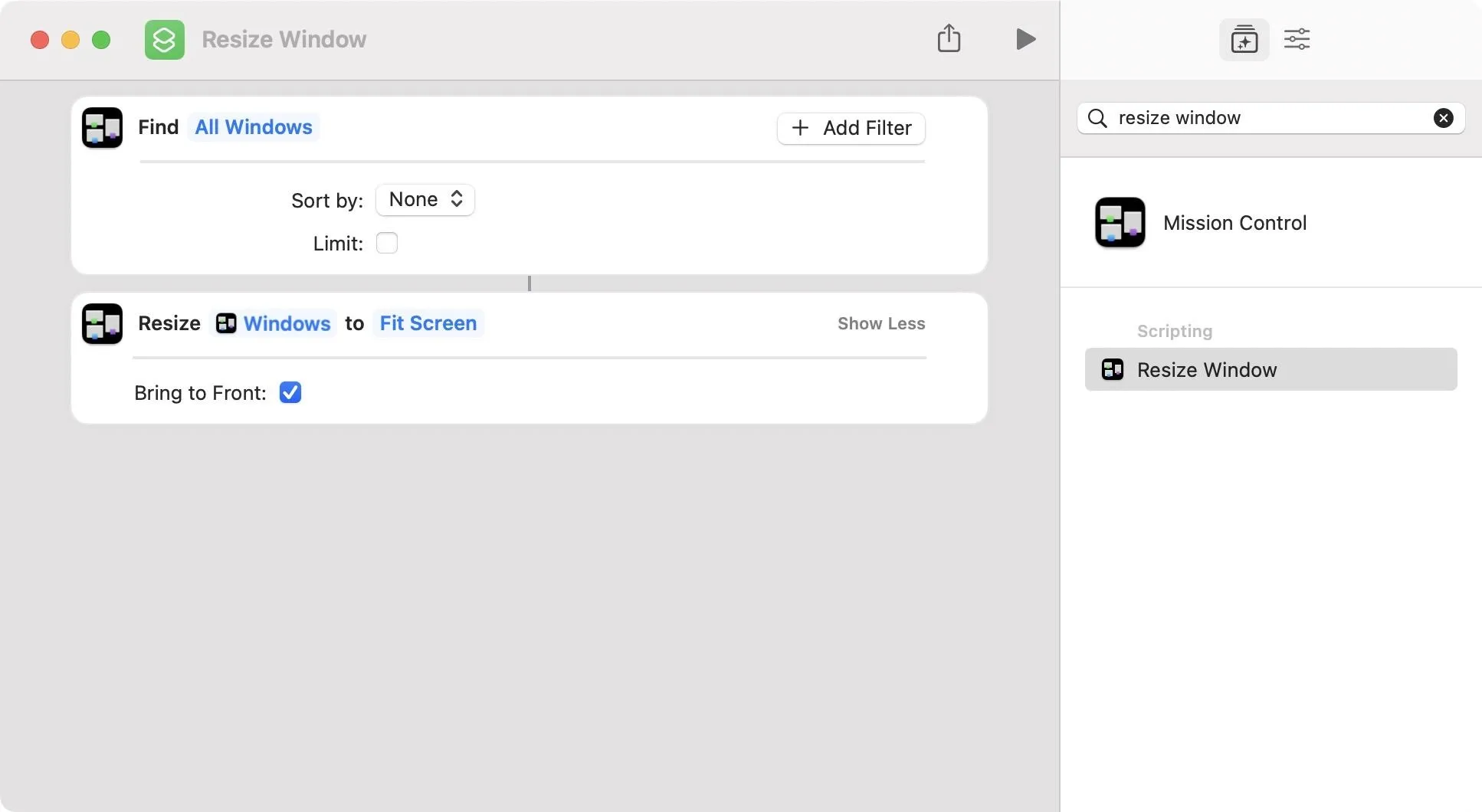Click the Mission Control result label
1482x812 pixels.
[1234, 223]
